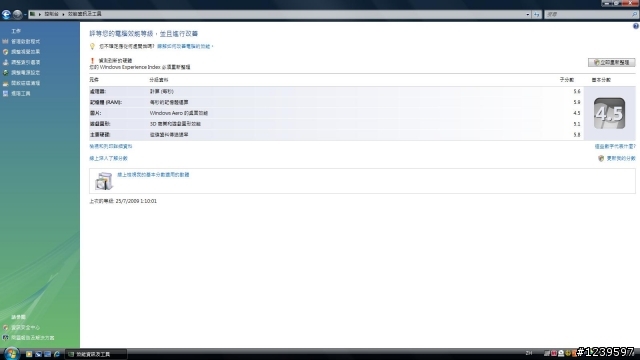Click the magnifier icon in search box
640x360 pixels.
[634, 14]
